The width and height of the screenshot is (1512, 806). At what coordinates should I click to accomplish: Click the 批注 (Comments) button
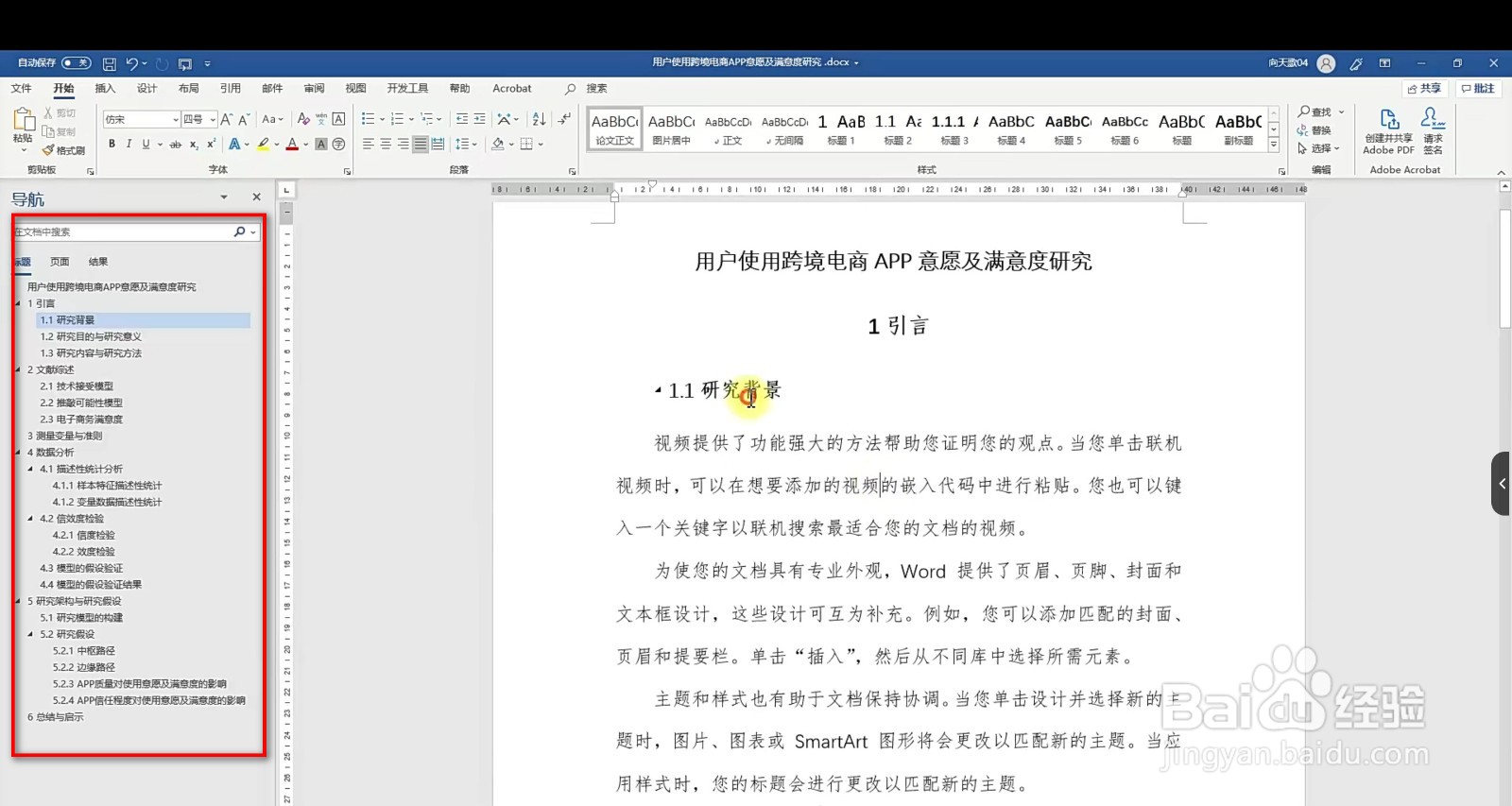point(1479,89)
